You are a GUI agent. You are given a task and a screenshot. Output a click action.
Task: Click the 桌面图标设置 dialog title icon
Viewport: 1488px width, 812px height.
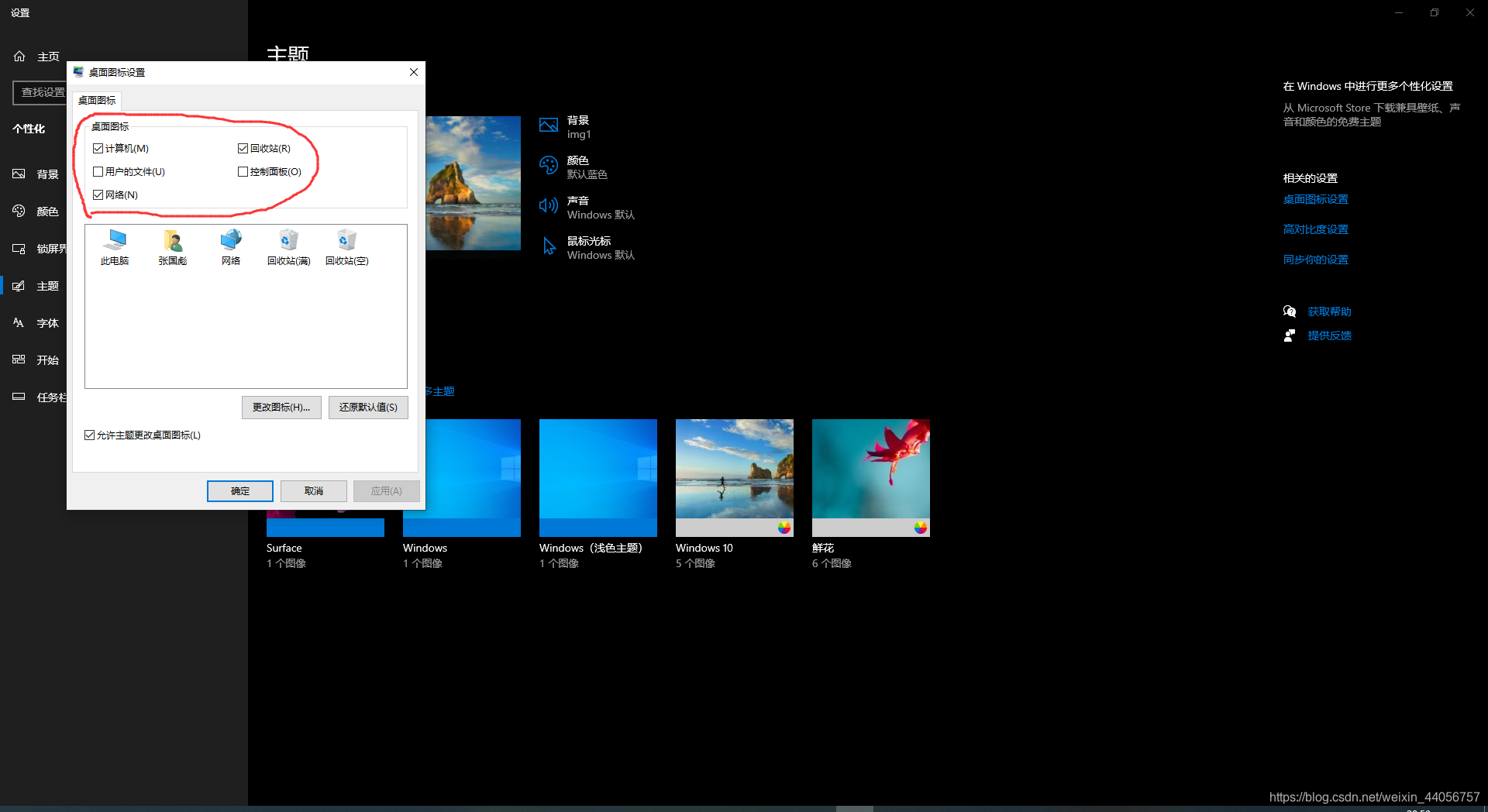tap(78, 72)
